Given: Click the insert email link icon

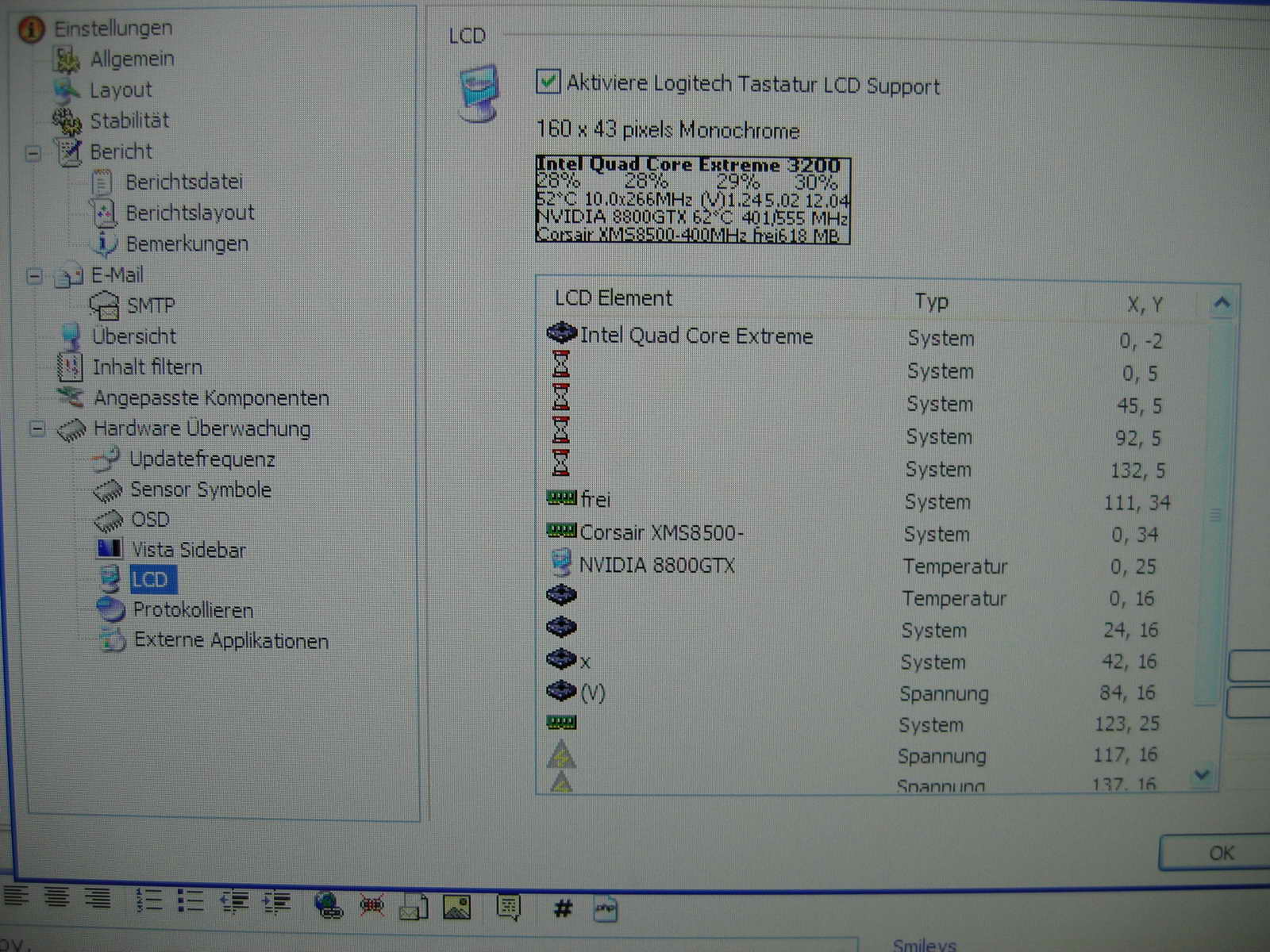Looking at the screenshot, I should click(x=414, y=907).
